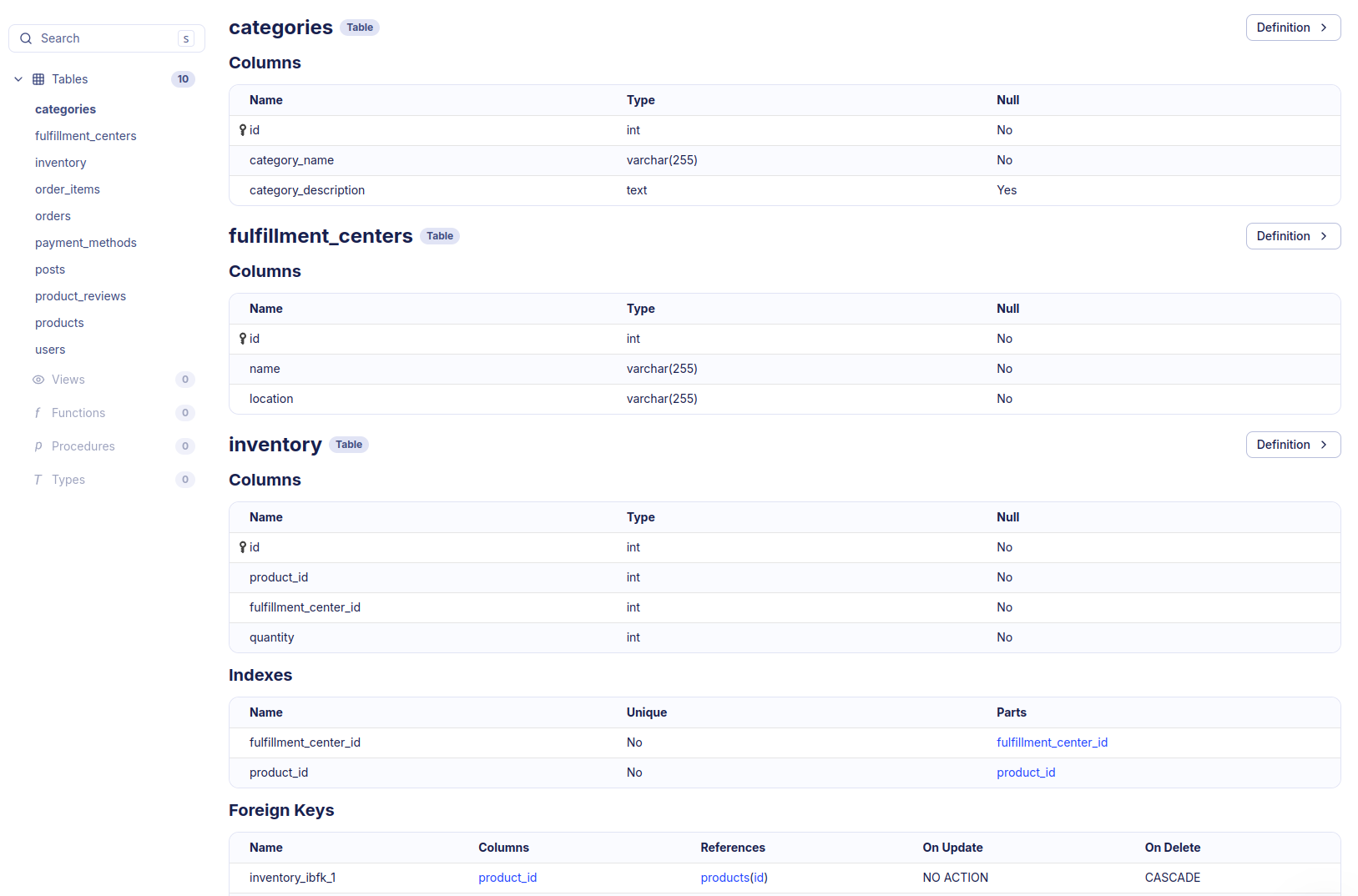Collapse the Tables section chevron
1358x896 pixels.
click(18, 78)
